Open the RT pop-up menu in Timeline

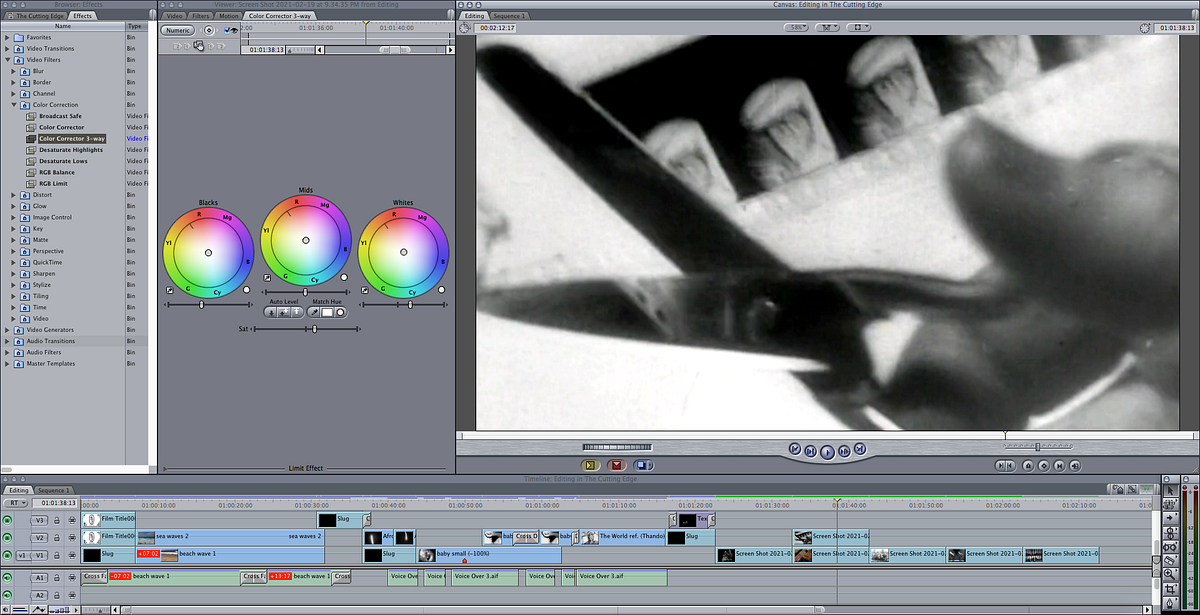[x=15, y=503]
